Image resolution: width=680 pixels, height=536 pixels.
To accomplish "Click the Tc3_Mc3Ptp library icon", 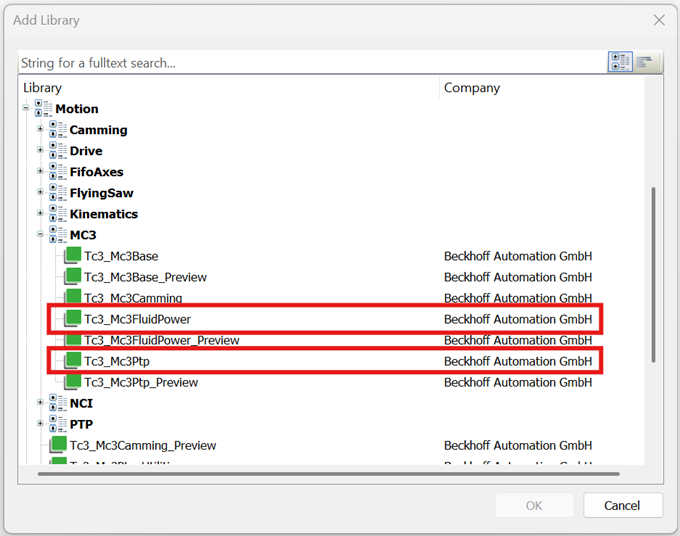I will (72, 361).
